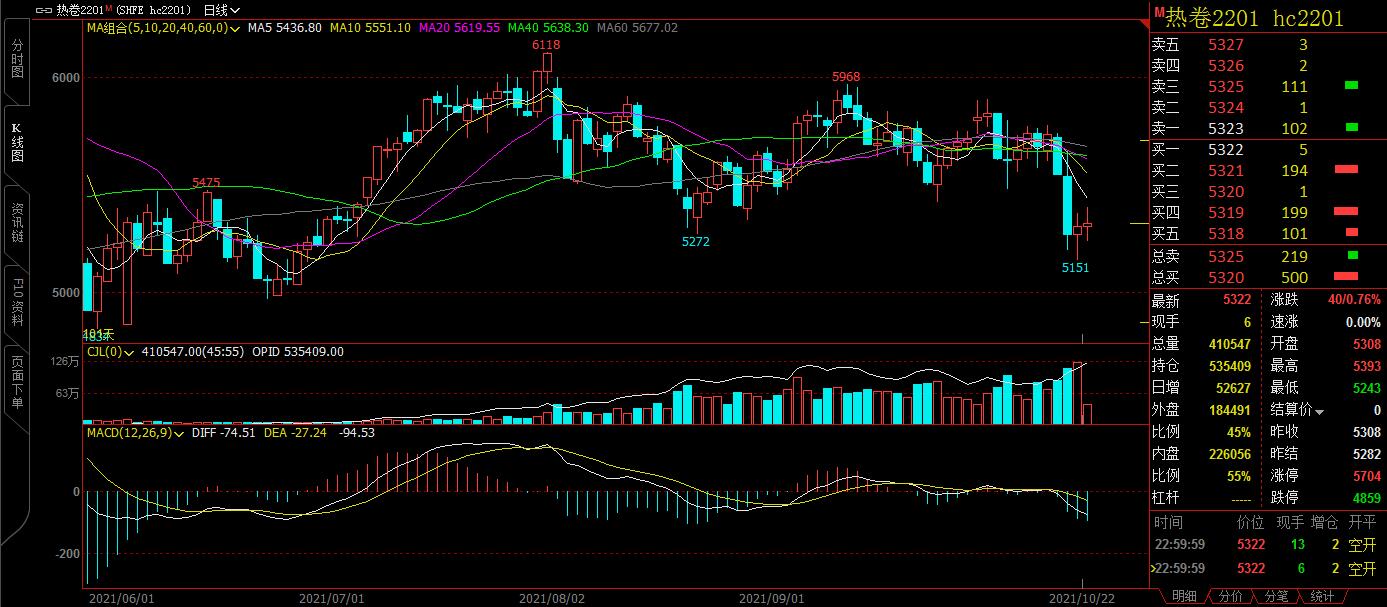This screenshot has width=1387, height=607.
Task: Click the 5968 peak price label
Action: point(847,77)
